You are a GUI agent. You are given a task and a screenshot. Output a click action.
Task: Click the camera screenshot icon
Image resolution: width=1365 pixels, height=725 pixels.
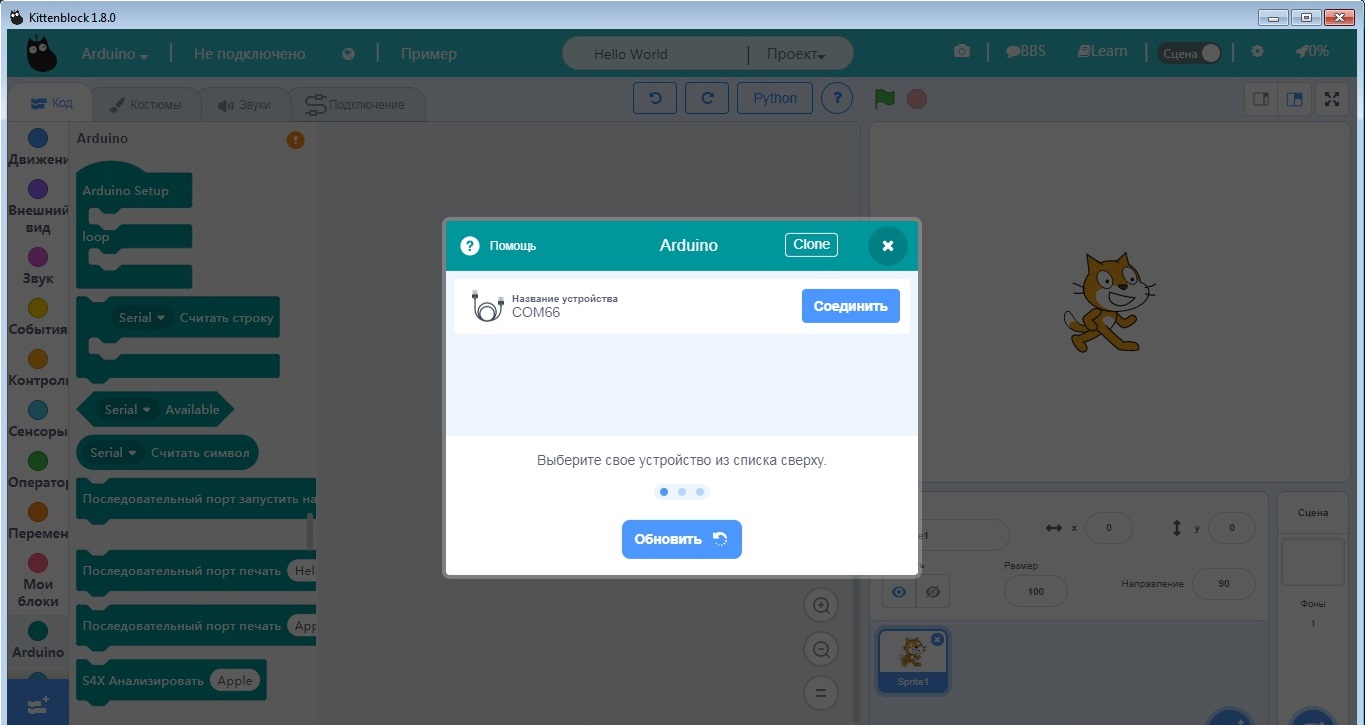click(962, 51)
